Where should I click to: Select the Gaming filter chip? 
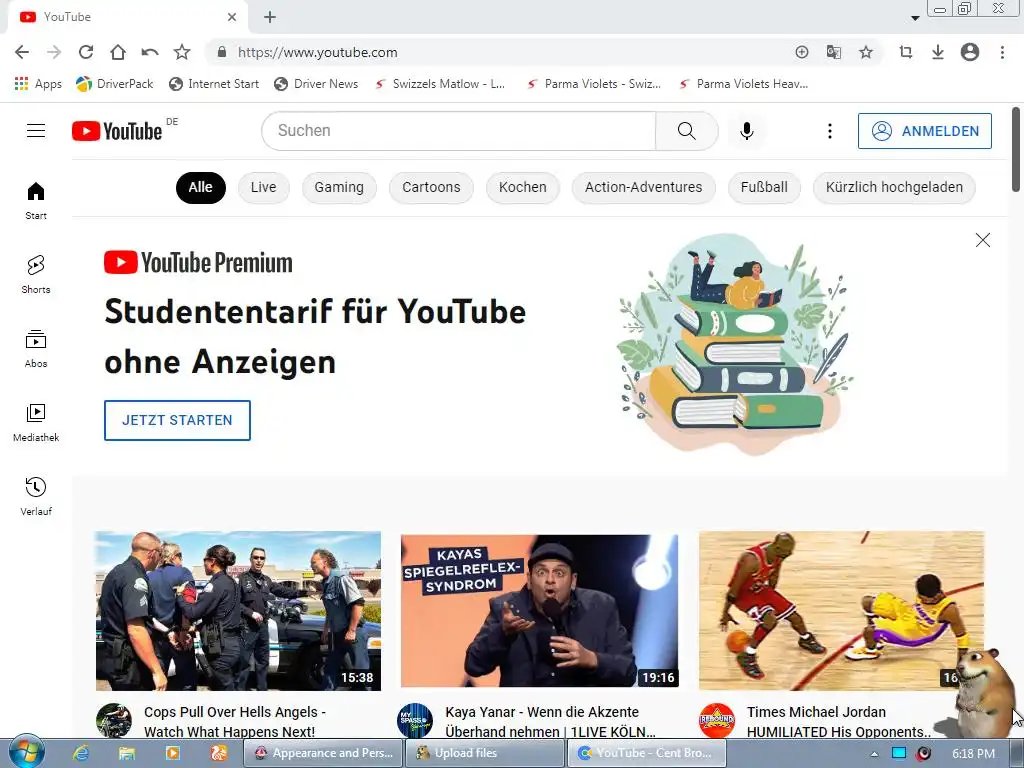(x=339, y=187)
